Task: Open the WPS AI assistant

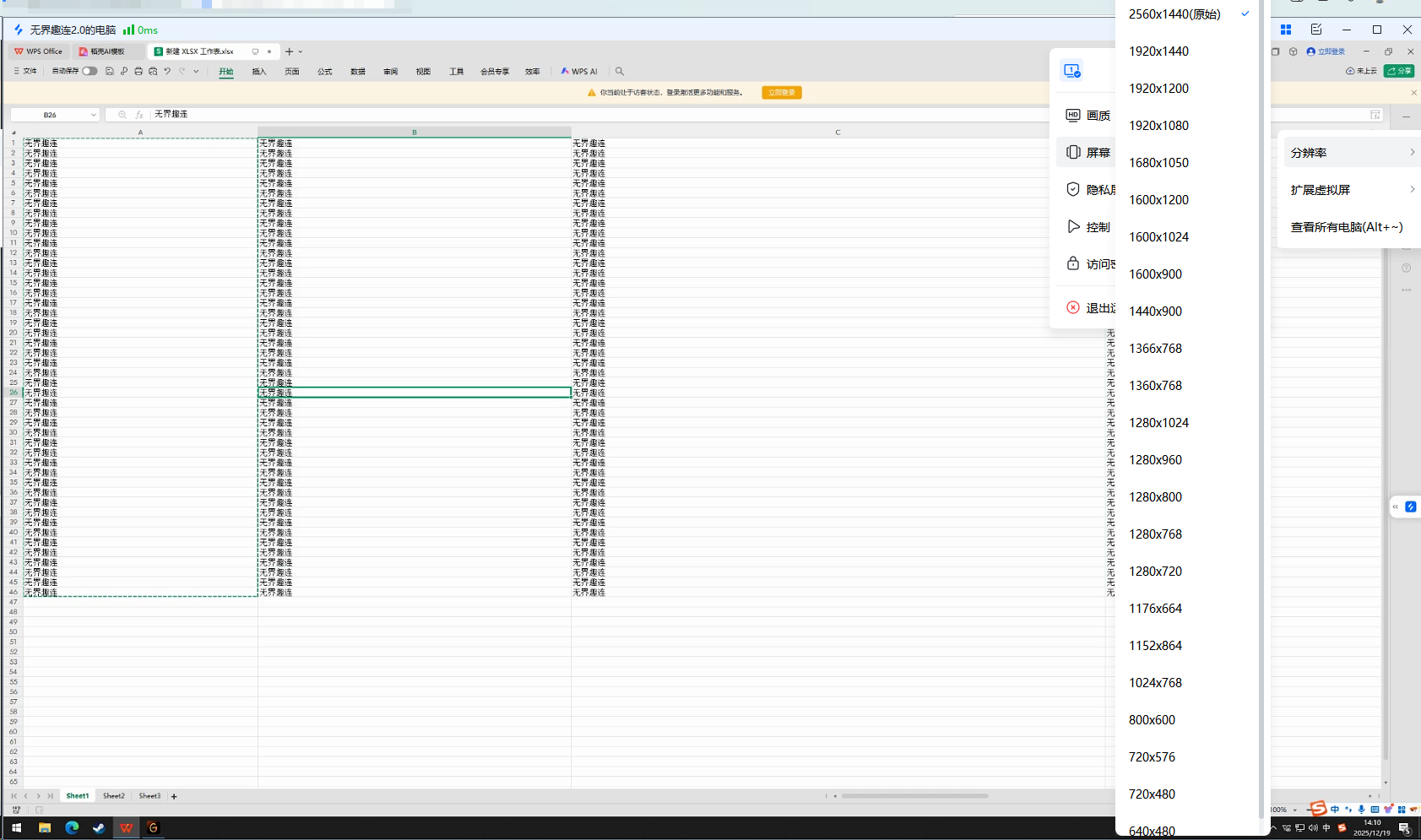Action: click(x=579, y=72)
